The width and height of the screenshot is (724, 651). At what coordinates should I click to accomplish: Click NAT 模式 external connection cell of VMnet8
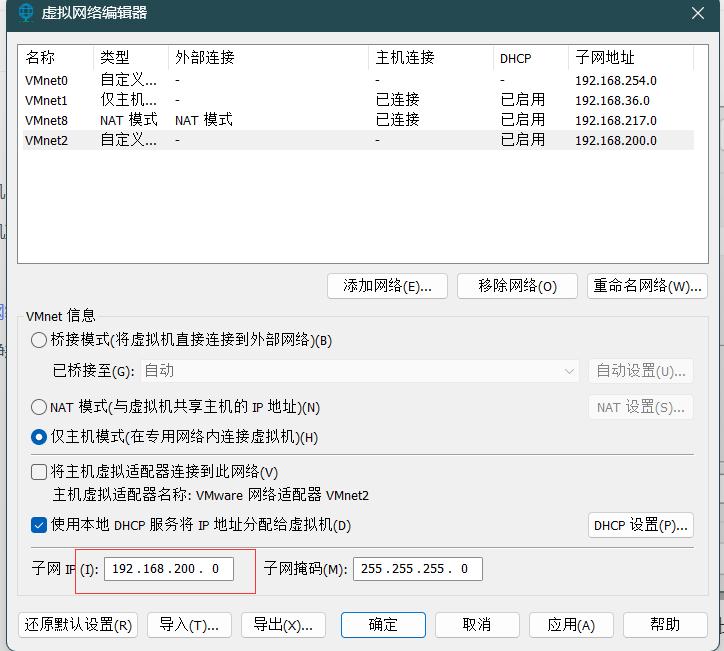[204, 120]
